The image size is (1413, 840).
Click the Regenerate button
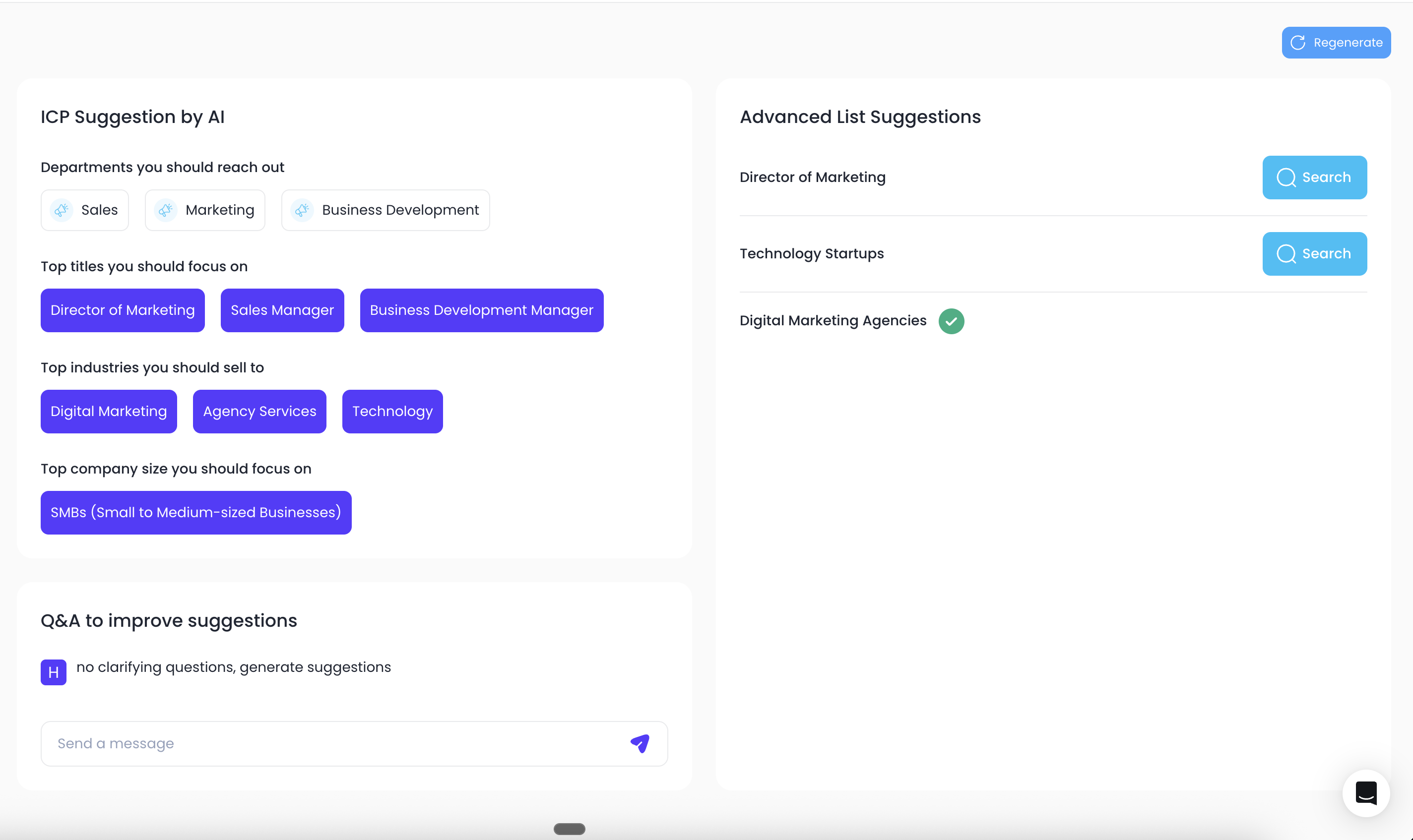(1336, 43)
